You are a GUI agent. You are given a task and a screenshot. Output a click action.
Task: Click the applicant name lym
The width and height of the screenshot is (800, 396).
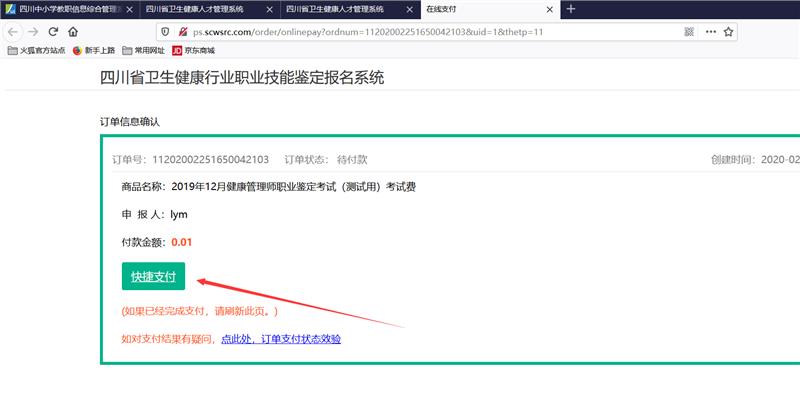179,215
